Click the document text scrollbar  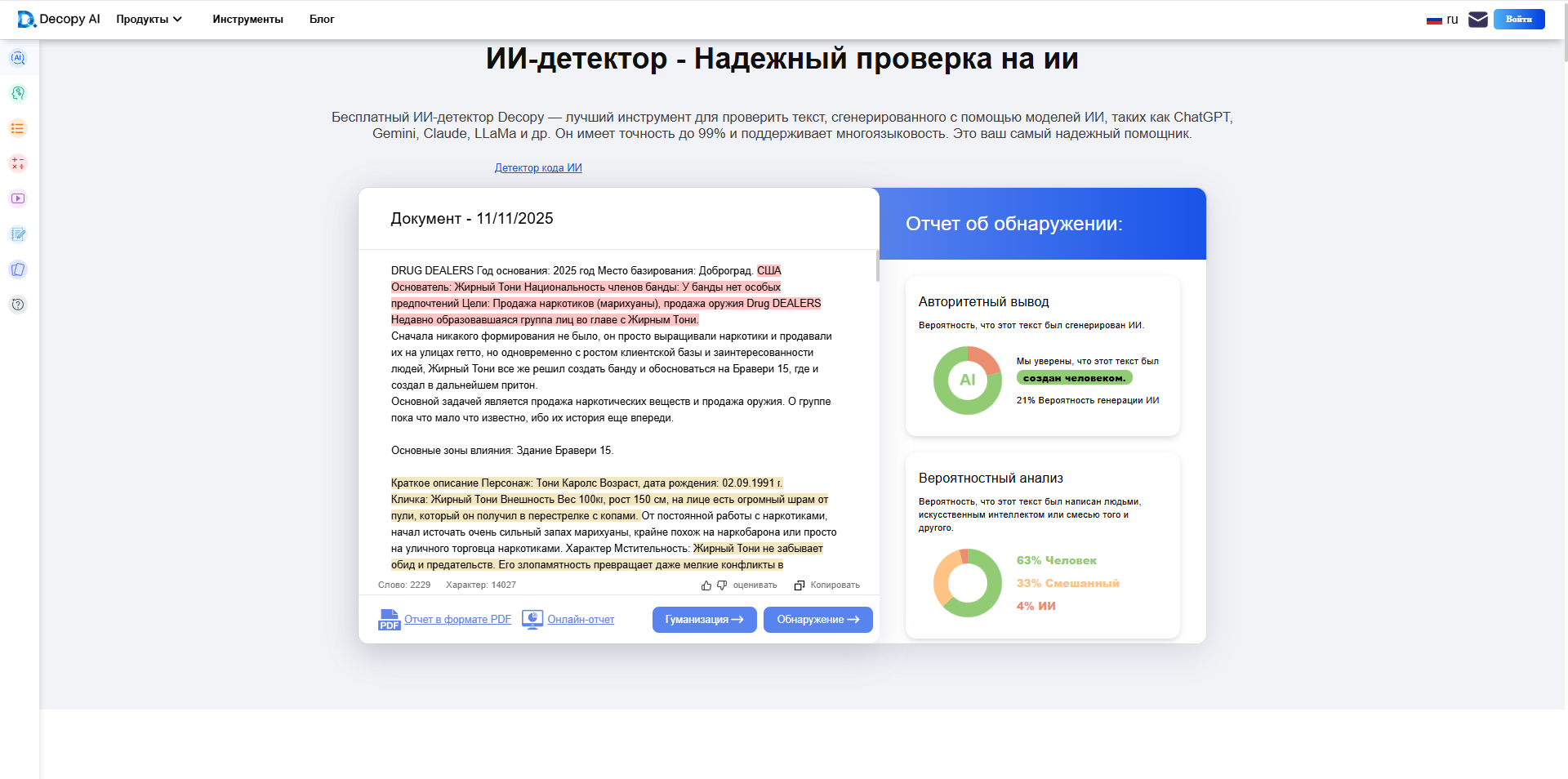(877, 266)
